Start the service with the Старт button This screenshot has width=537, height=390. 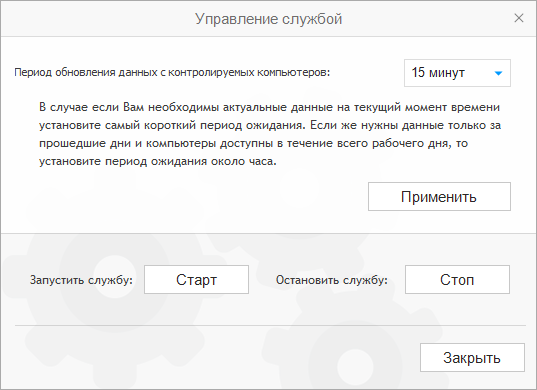[x=196, y=279]
